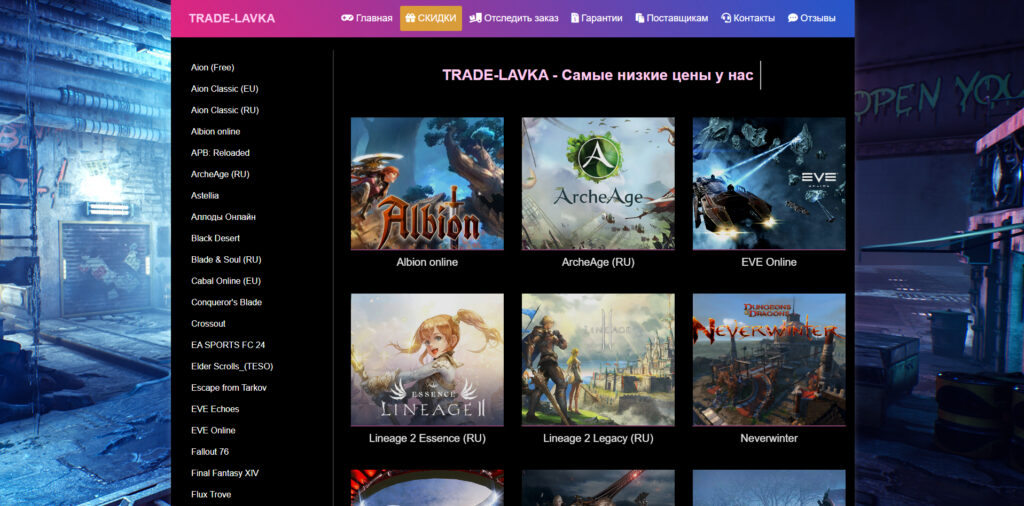Click the Lineage 2 Essence (RU) caption
The width and height of the screenshot is (1024, 506).
(427, 438)
